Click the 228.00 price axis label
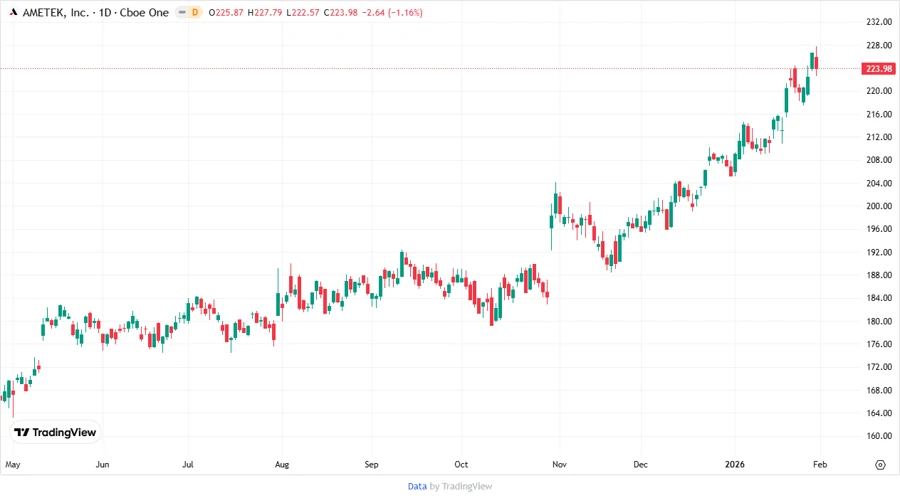The image size is (900, 498). pyautogui.click(x=879, y=45)
